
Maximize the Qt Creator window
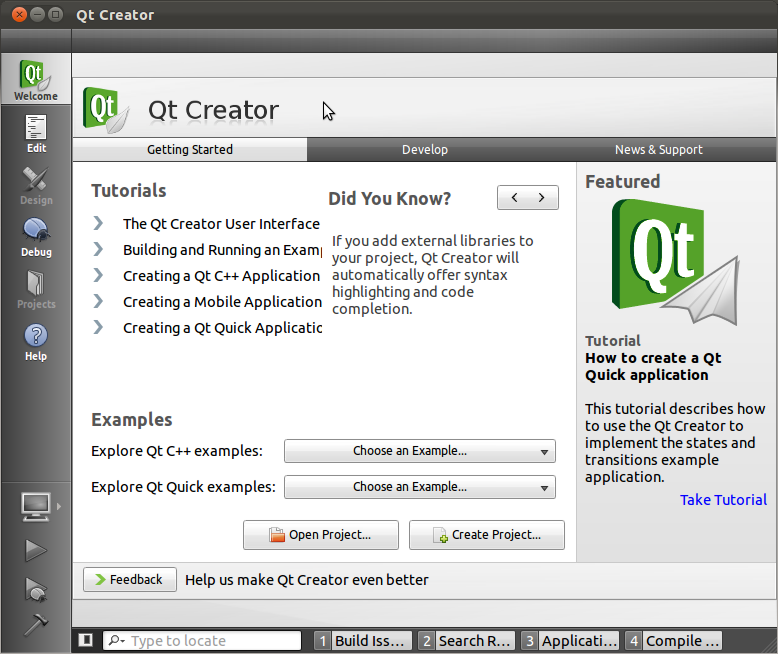[x=55, y=14]
